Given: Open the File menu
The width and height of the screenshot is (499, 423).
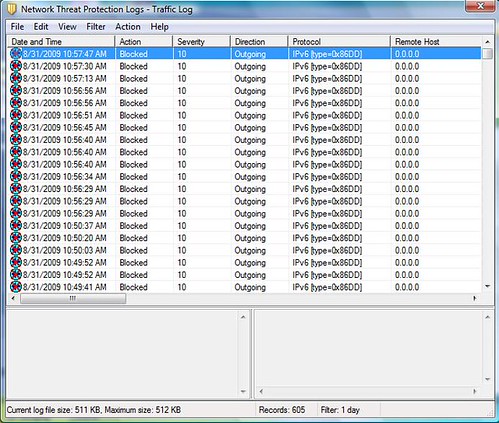Looking at the screenshot, I should point(17,27).
